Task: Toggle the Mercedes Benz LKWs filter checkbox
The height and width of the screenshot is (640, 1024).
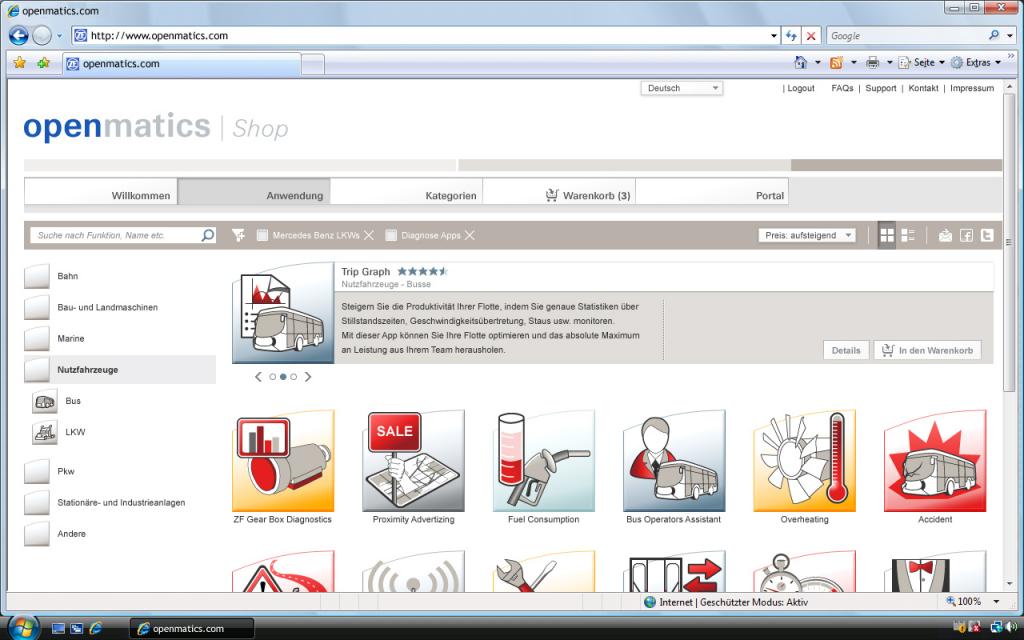Action: pyautogui.click(x=263, y=235)
